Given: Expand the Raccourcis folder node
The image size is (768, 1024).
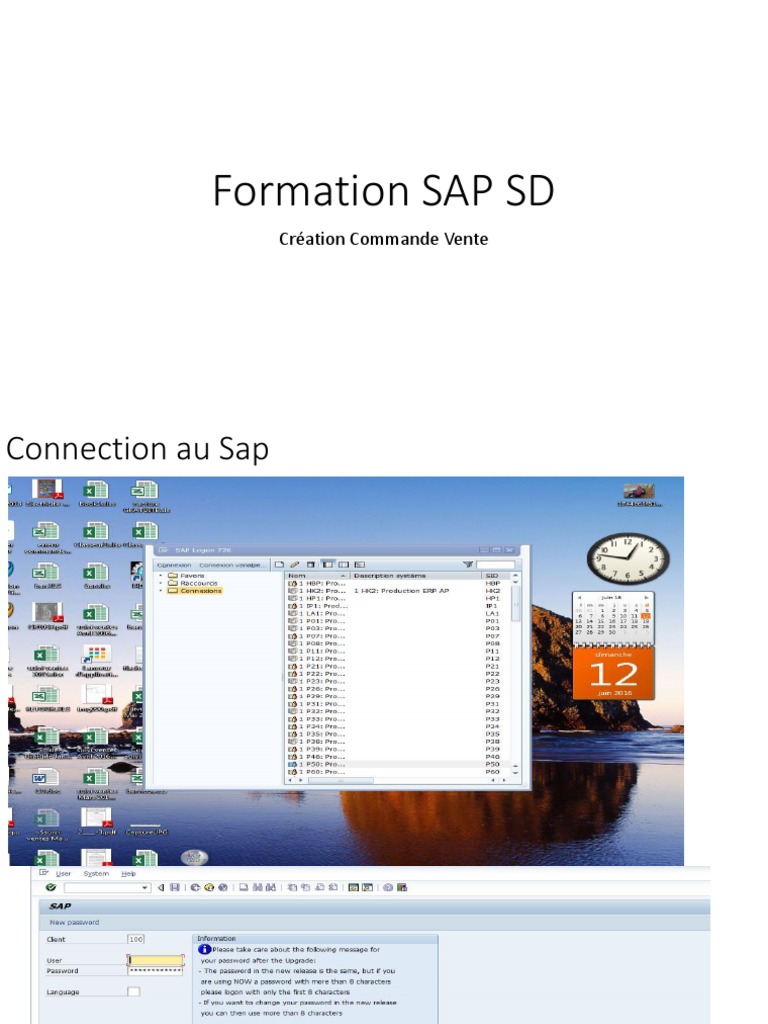Looking at the screenshot, I should coord(161,583).
